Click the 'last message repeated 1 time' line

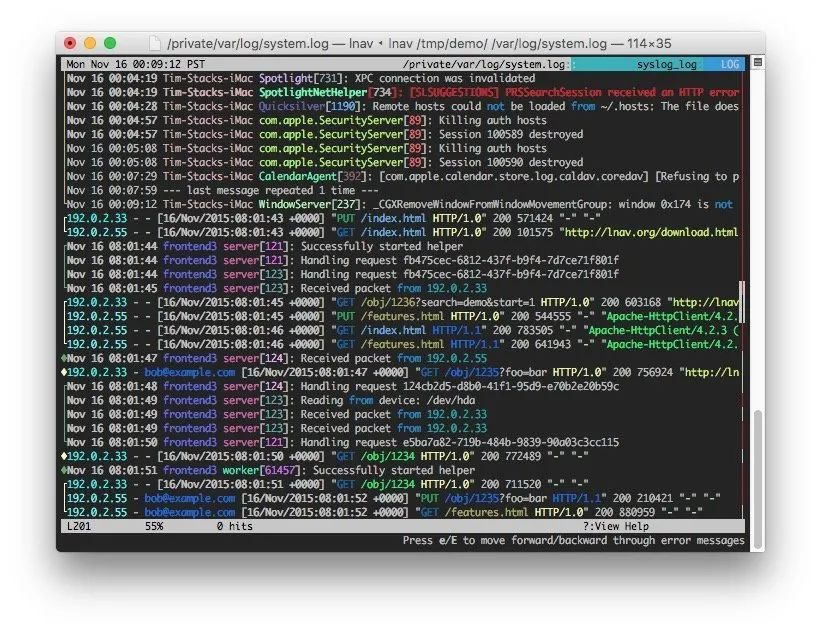(x=223, y=191)
